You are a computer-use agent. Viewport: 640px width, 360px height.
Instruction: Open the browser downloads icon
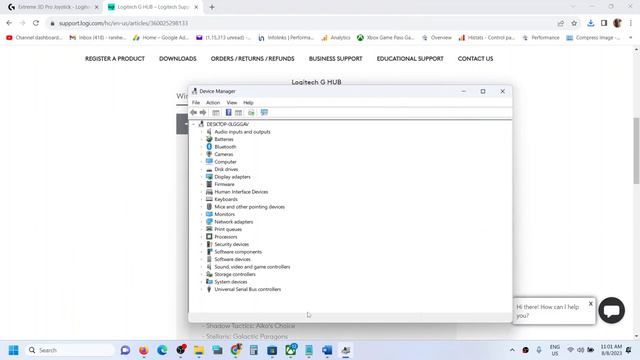click(x=591, y=23)
